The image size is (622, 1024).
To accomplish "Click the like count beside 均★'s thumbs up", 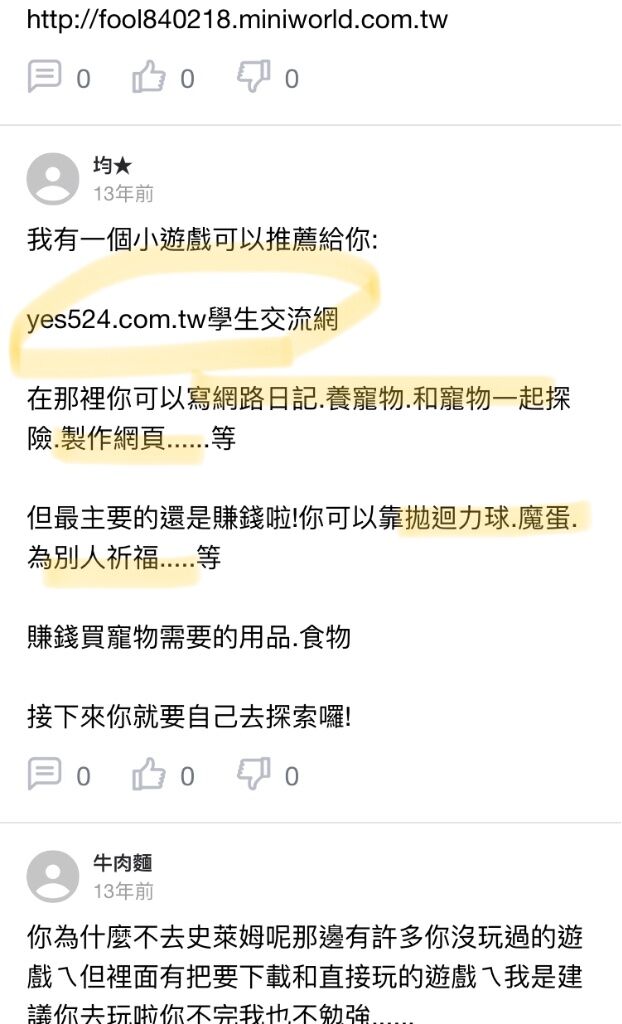I will [x=188, y=776].
